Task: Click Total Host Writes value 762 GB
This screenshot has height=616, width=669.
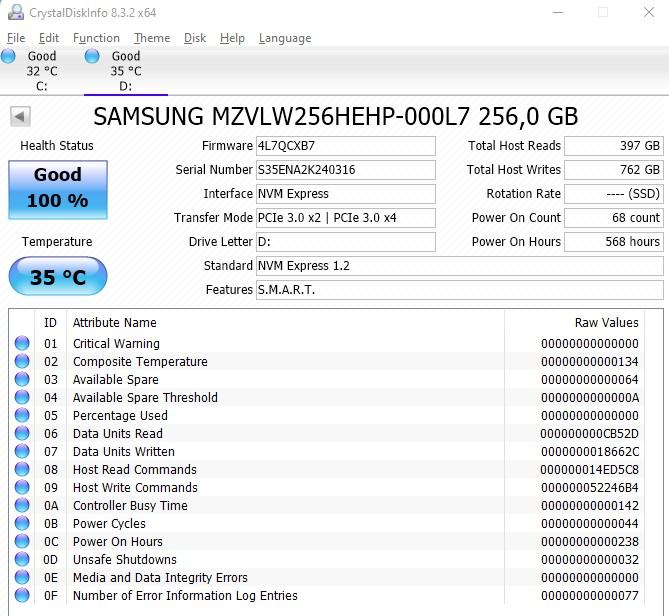Action: pyautogui.click(x=614, y=170)
